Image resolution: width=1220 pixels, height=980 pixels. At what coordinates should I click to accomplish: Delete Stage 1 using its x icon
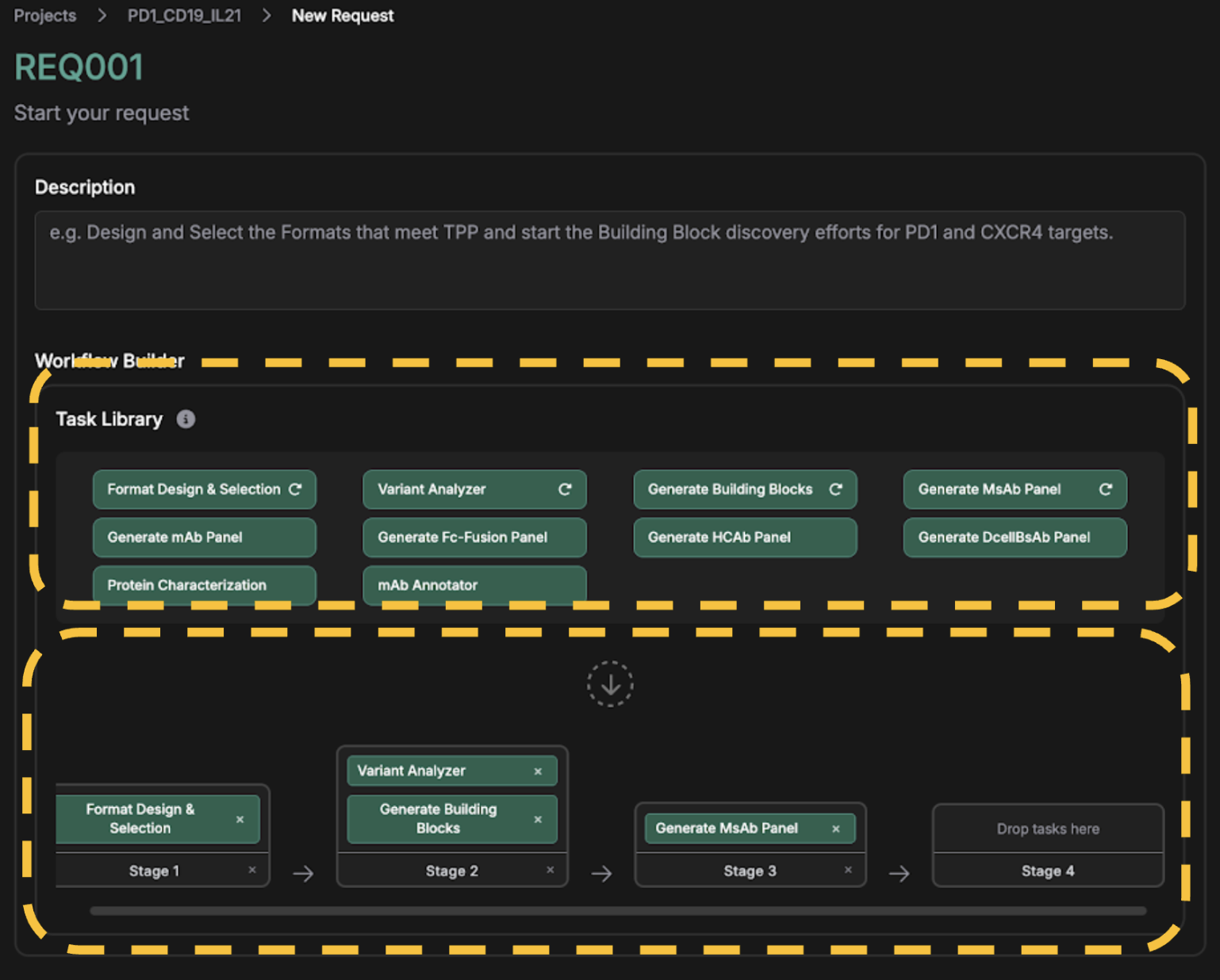pyautogui.click(x=252, y=870)
